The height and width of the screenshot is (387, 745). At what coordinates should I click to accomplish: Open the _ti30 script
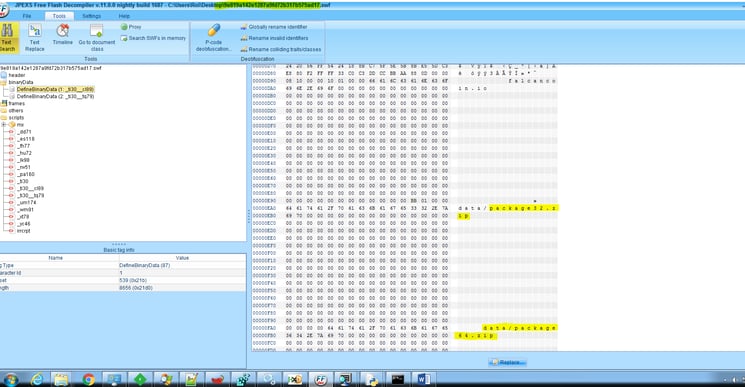pos(19,181)
